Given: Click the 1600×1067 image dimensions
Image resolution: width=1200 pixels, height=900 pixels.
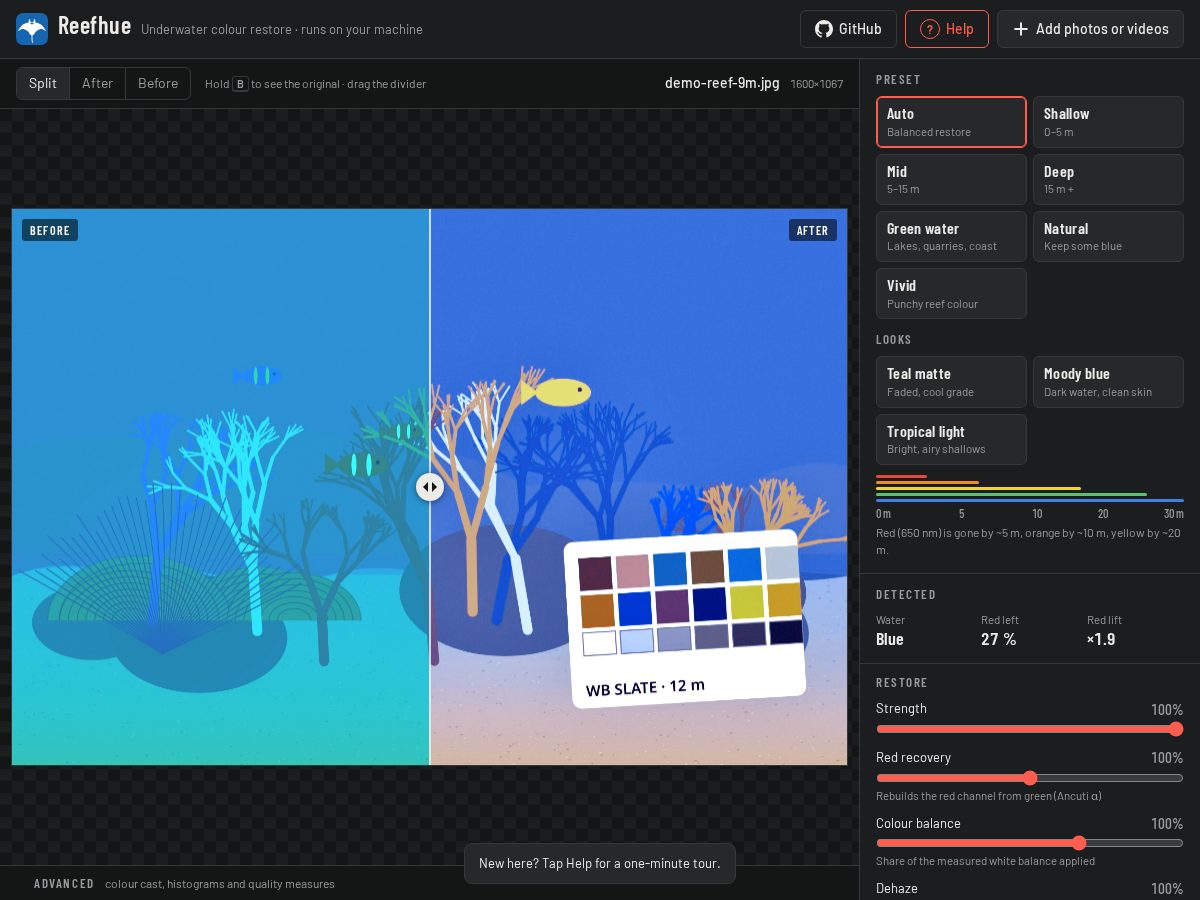Looking at the screenshot, I should 817,84.
